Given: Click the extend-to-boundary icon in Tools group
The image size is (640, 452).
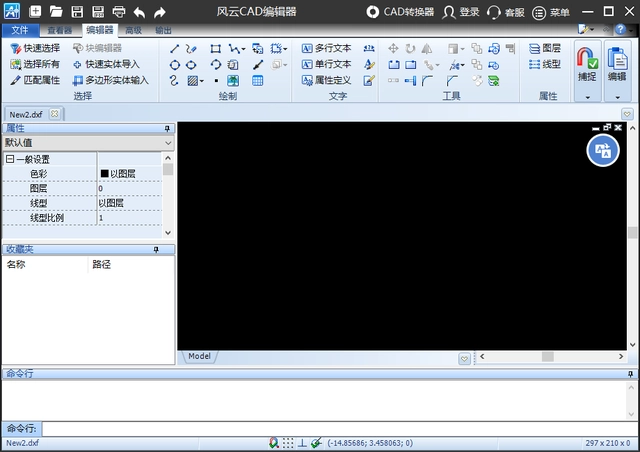Looking at the screenshot, I should click(x=411, y=81).
